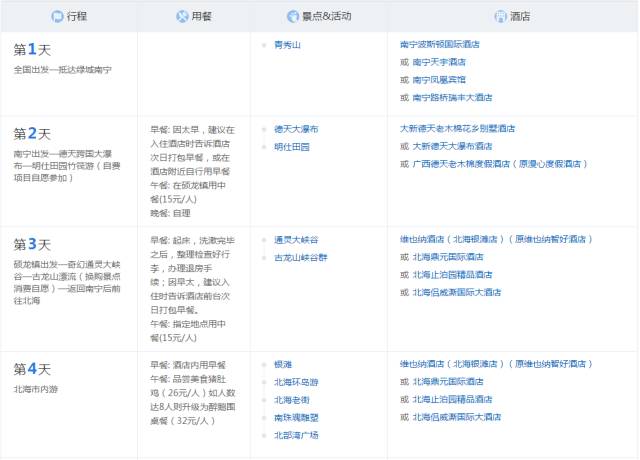Open the 北海环岛游 attraction link
640x460 pixels.
coord(296,382)
